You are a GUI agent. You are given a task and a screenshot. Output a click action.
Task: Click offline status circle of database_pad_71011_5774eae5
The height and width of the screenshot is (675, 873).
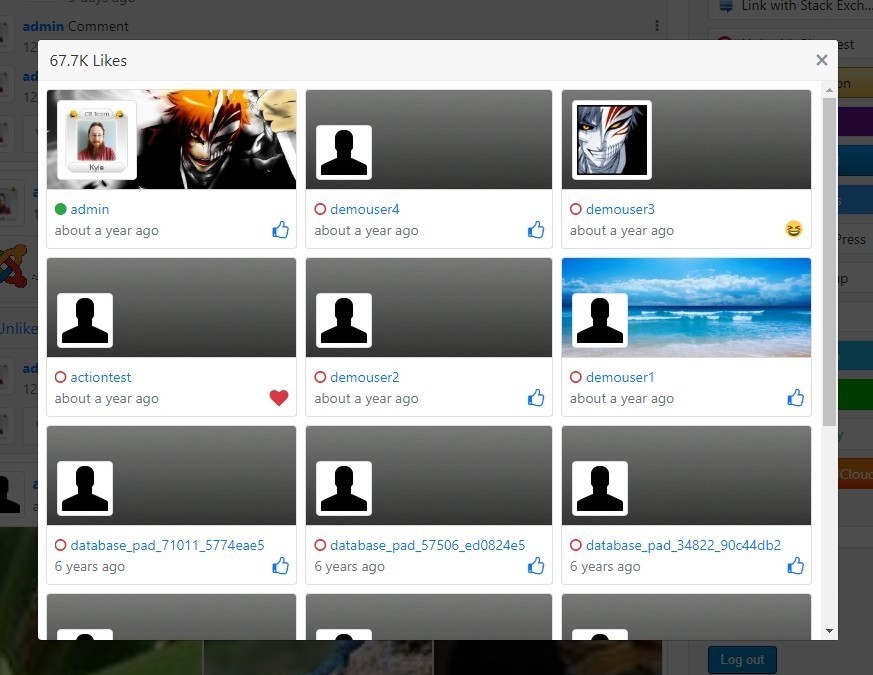(61, 545)
